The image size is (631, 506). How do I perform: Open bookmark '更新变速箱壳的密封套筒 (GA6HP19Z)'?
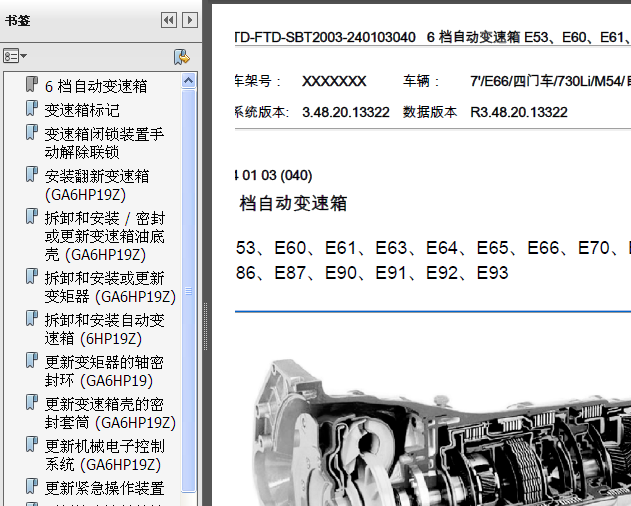[x=110, y=413]
